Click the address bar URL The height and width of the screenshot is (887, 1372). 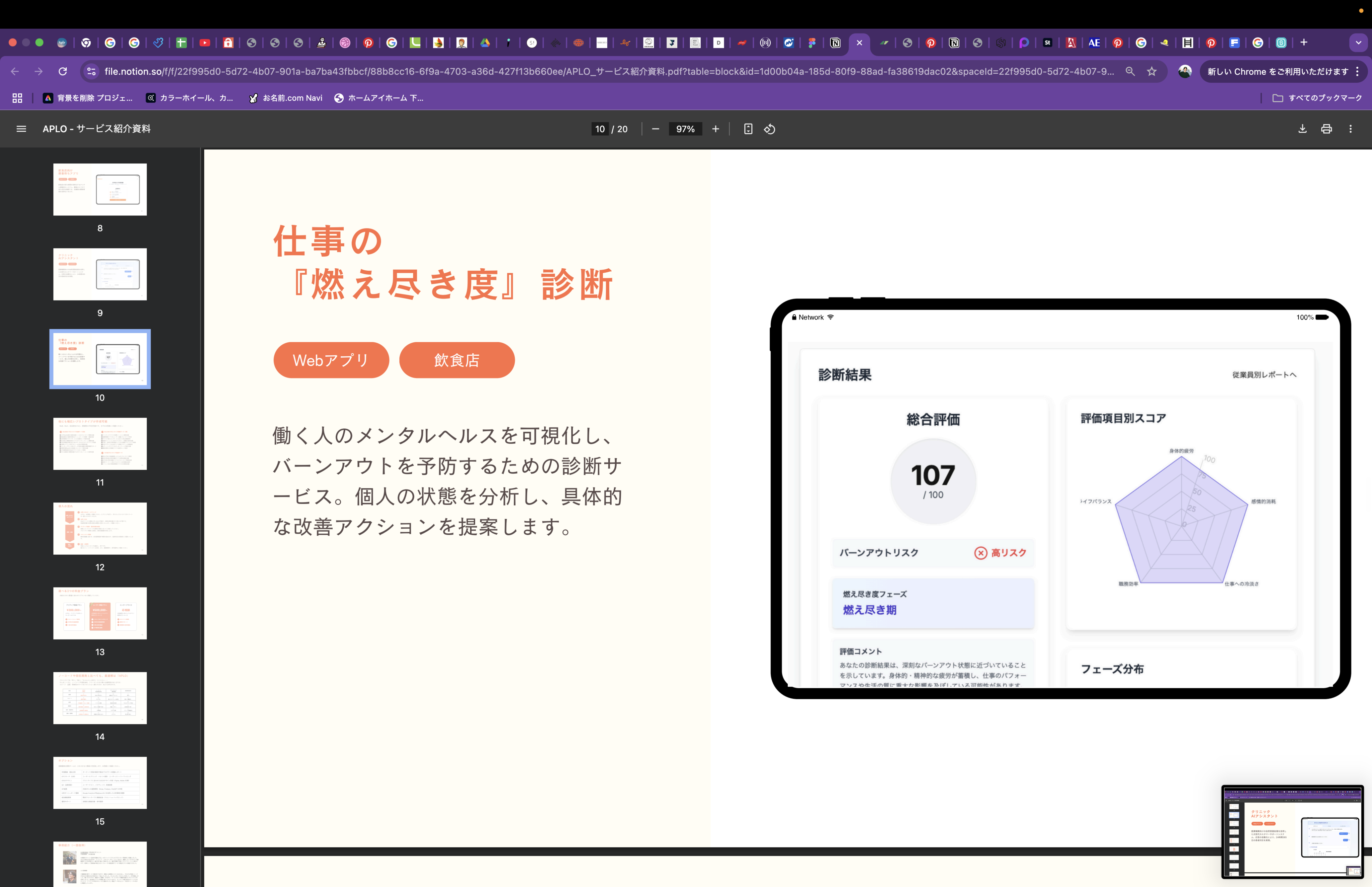[x=609, y=71]
